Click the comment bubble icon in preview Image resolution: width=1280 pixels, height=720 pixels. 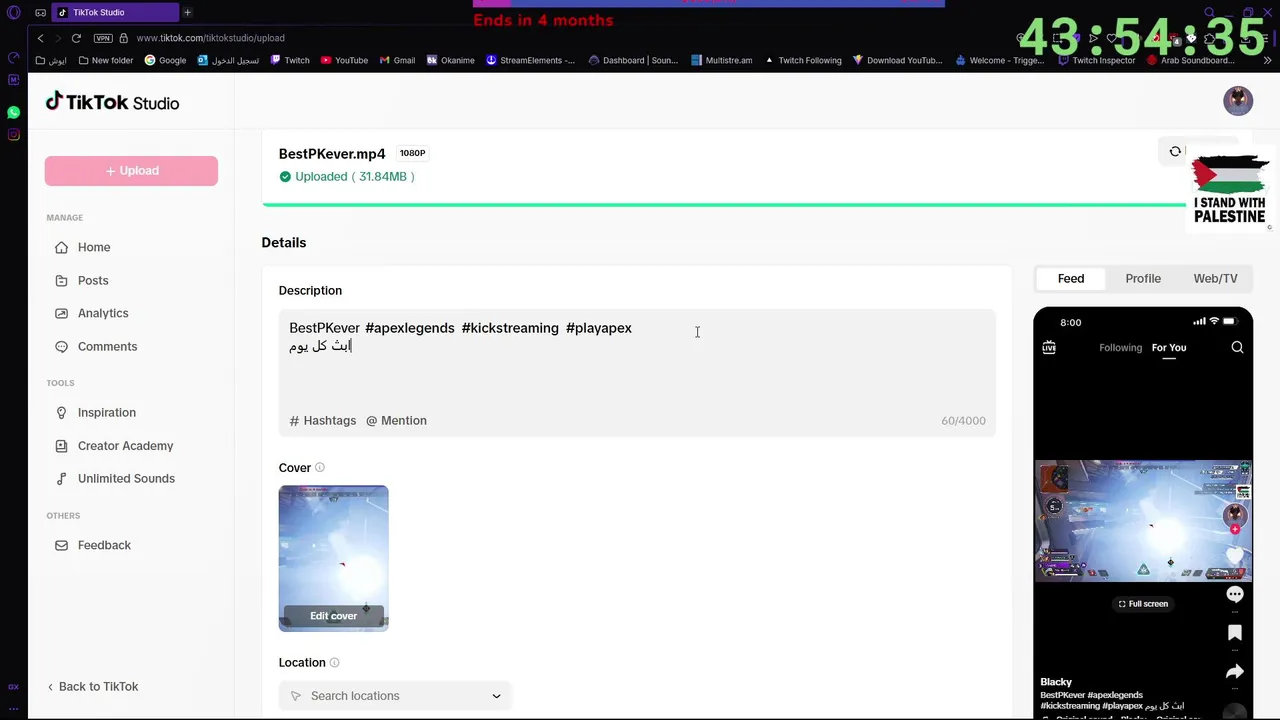(1235, 594)
